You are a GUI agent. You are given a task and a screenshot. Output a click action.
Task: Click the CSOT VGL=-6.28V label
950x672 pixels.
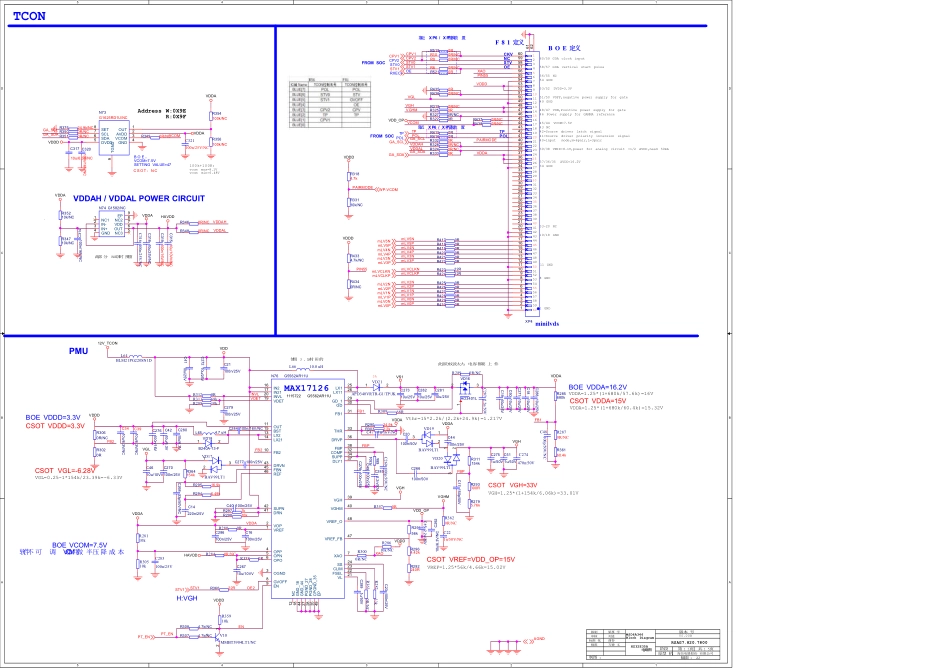tap(65, 470)
